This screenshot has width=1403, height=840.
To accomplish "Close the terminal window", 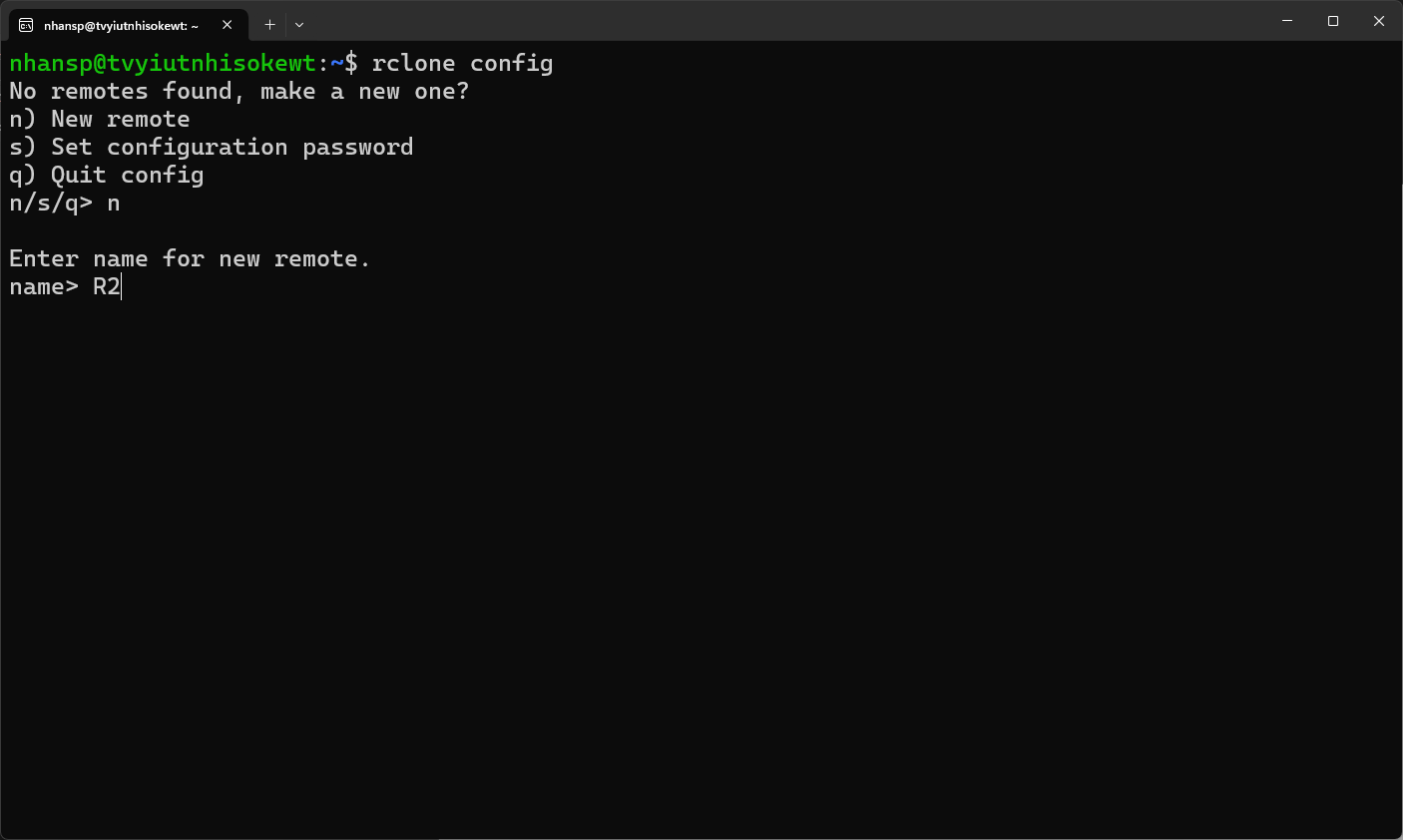I will tap(1379, 21).
